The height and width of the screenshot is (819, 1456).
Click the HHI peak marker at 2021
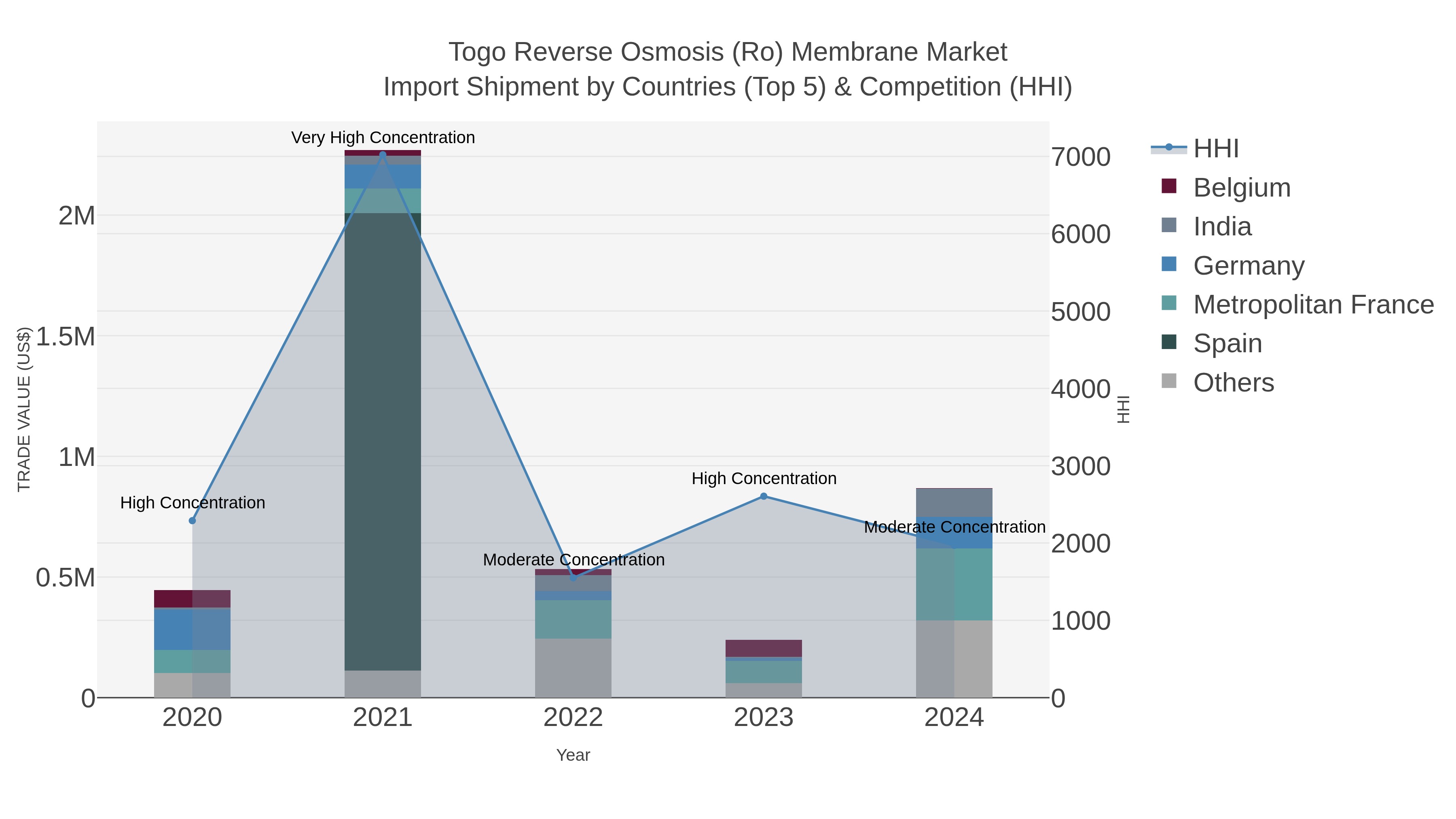pos(383,154)
